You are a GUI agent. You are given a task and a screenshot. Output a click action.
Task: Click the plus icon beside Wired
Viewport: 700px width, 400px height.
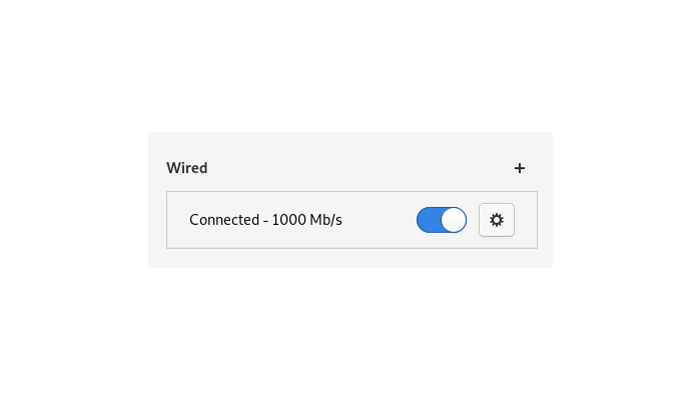519,168
